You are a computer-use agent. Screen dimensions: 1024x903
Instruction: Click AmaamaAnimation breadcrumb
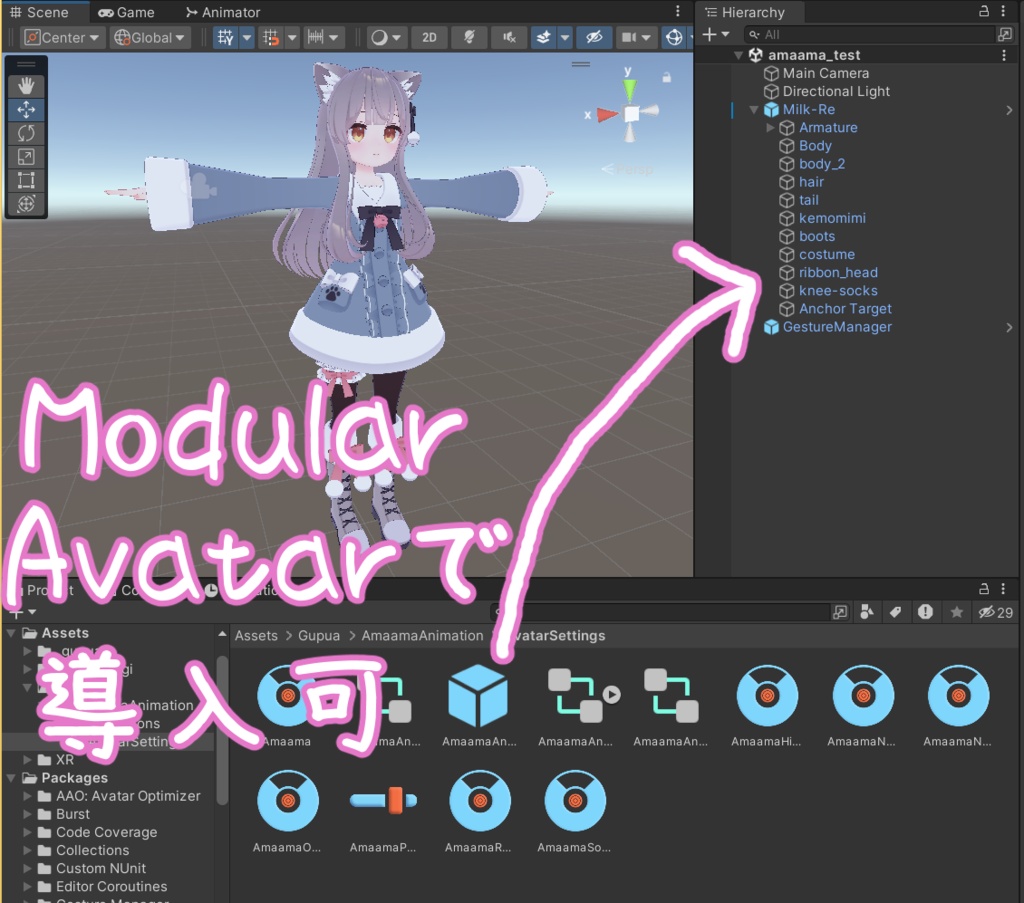pyautogui.click(x=422, y=636)
